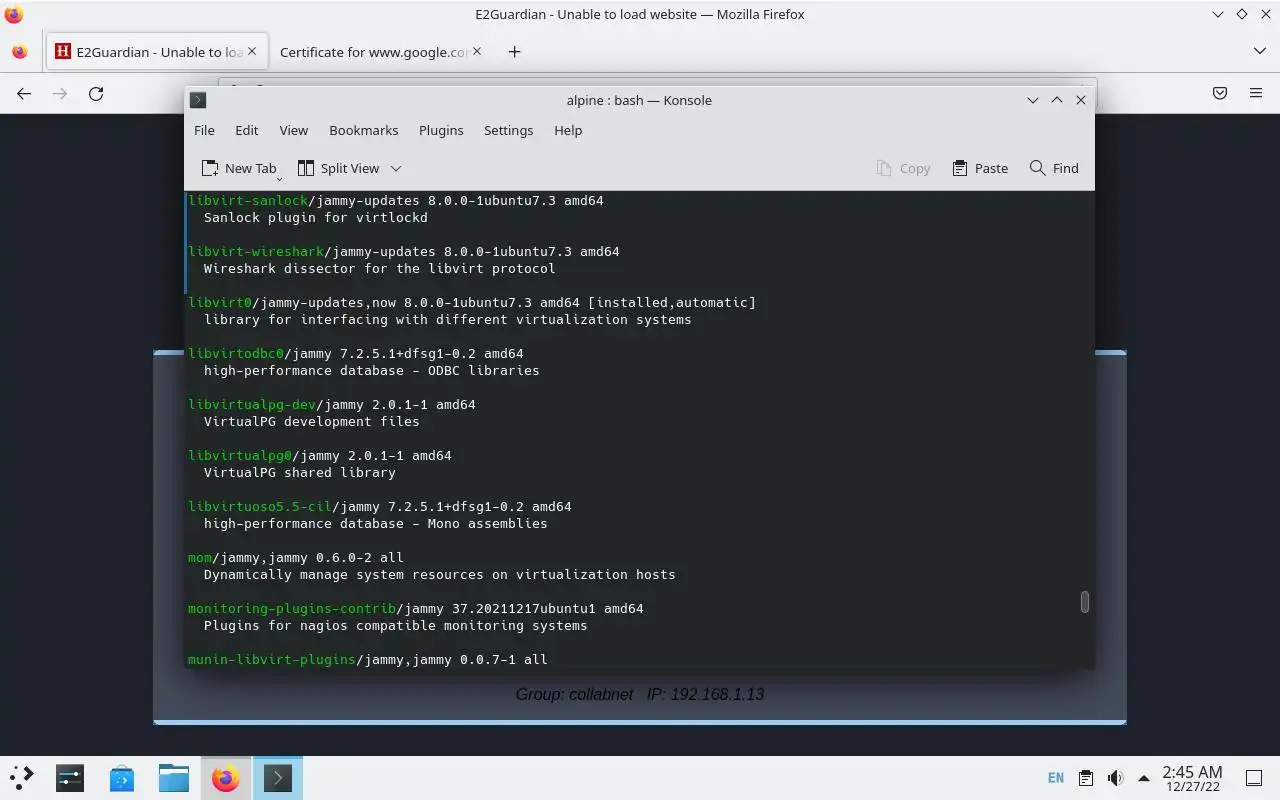Image resolution: width=1280 pixels, height=800 pixels.
Task: Open Discover software center from taskbar
Action: tap(122, 777)
